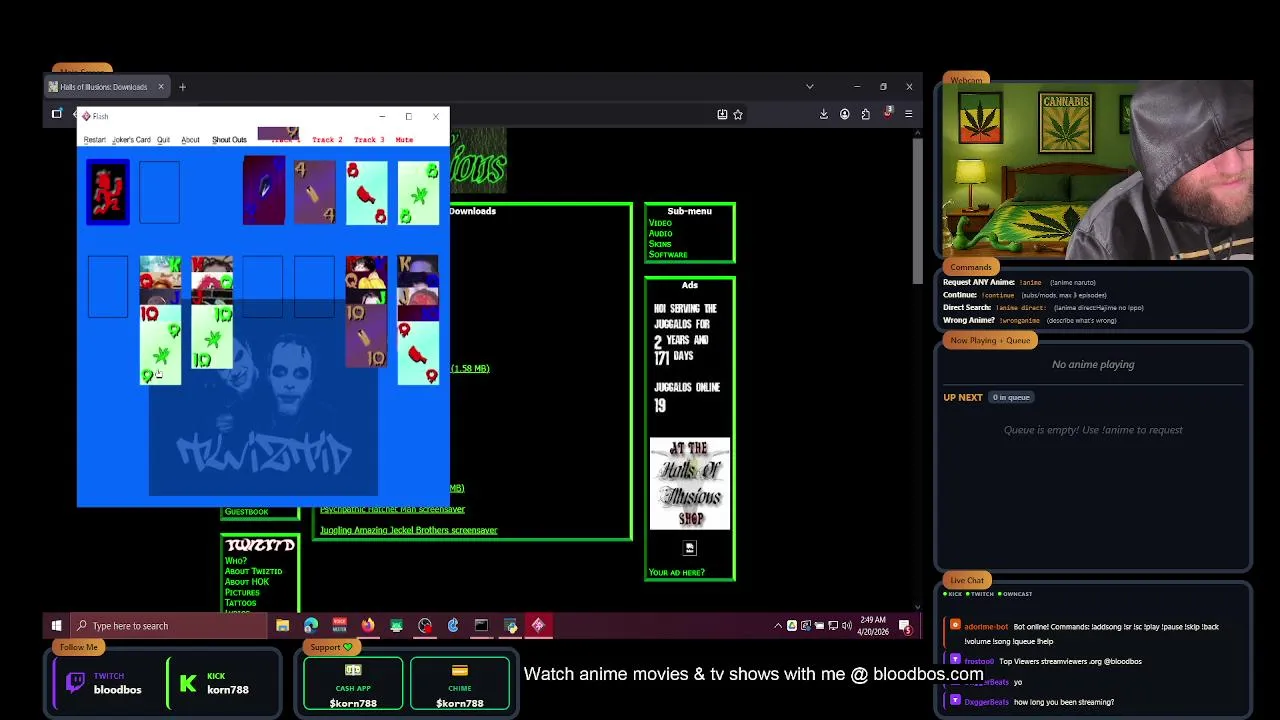Open Skins in the Sub-menu
This screenshot has height=720, width=1280.
click(659, 244)
